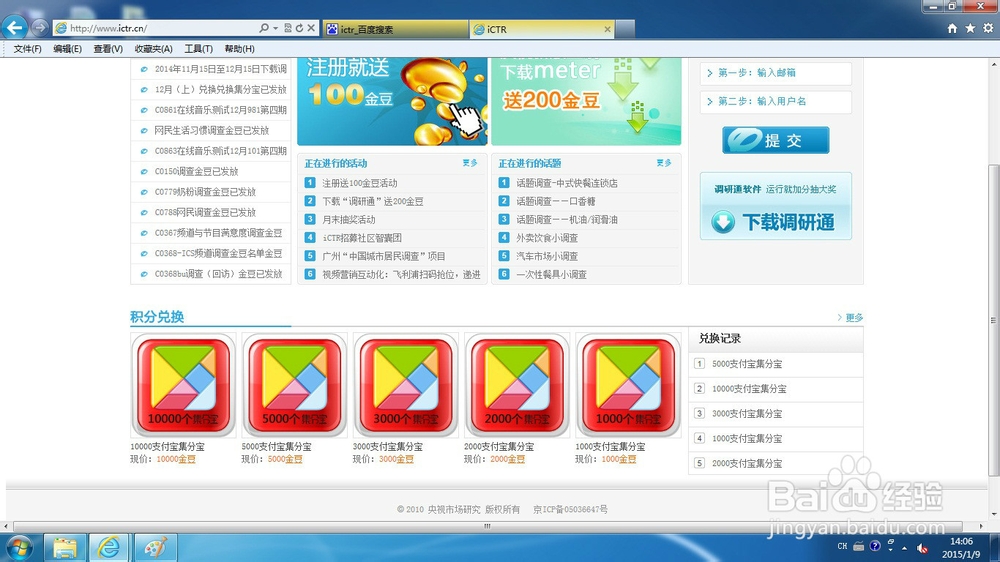1000x562 pixels.
Task: Open the iCTR招募社区智囊团 link
Action: tap(362, 238)
